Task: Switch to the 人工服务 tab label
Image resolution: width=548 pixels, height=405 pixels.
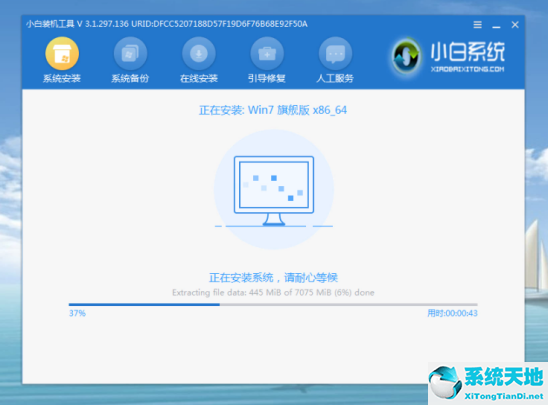Action: coord(336,78)
